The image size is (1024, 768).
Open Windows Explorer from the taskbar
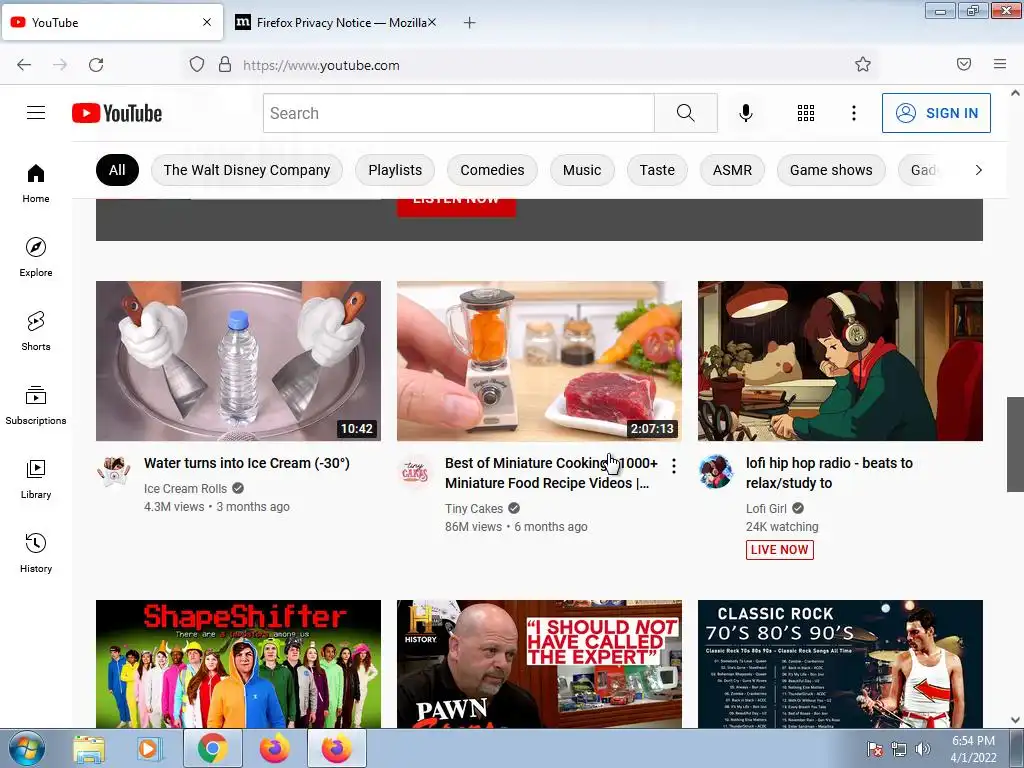pyautogui.click(x=89, y=749)
